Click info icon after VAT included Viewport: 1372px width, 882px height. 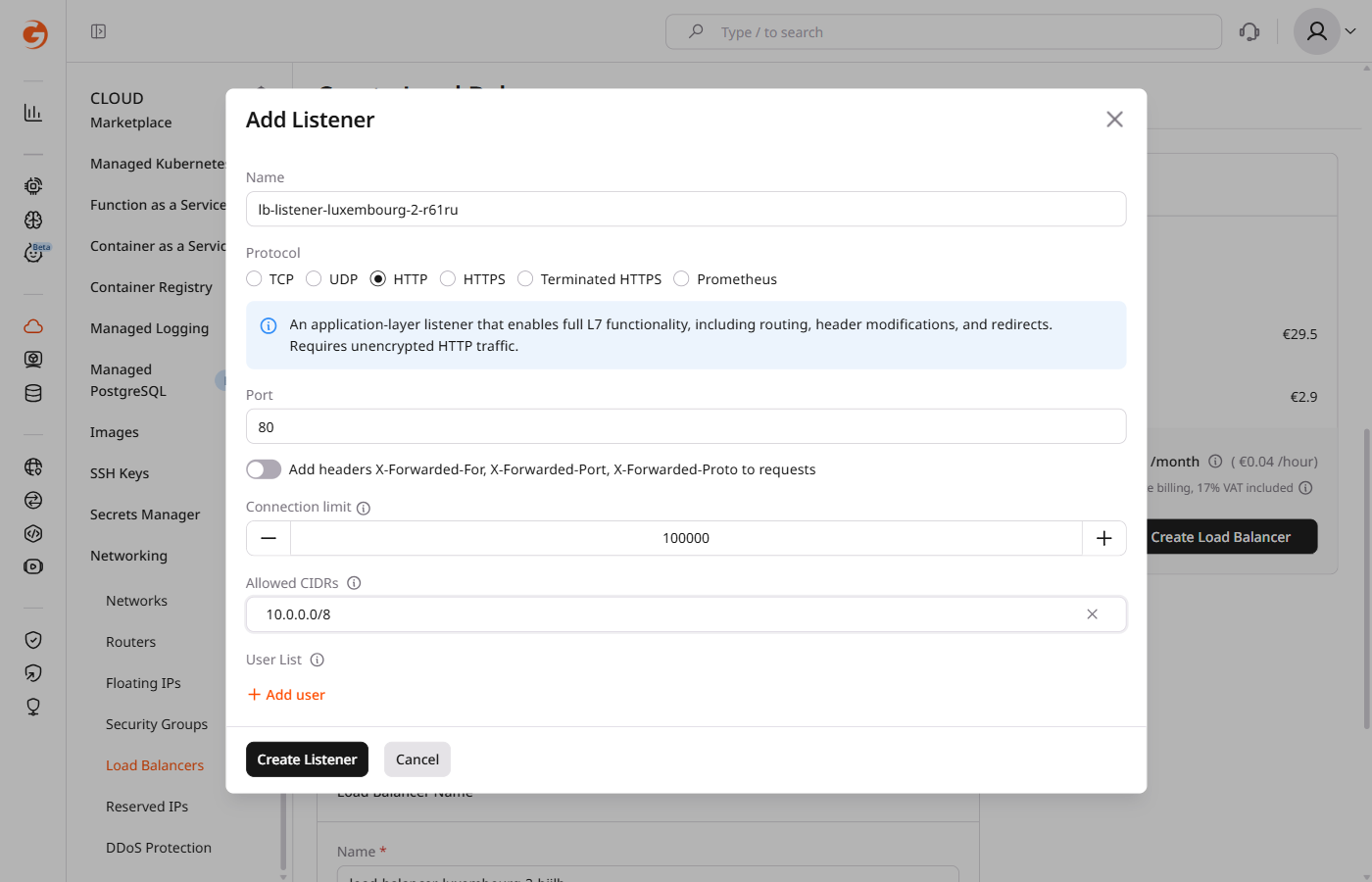1305,488
